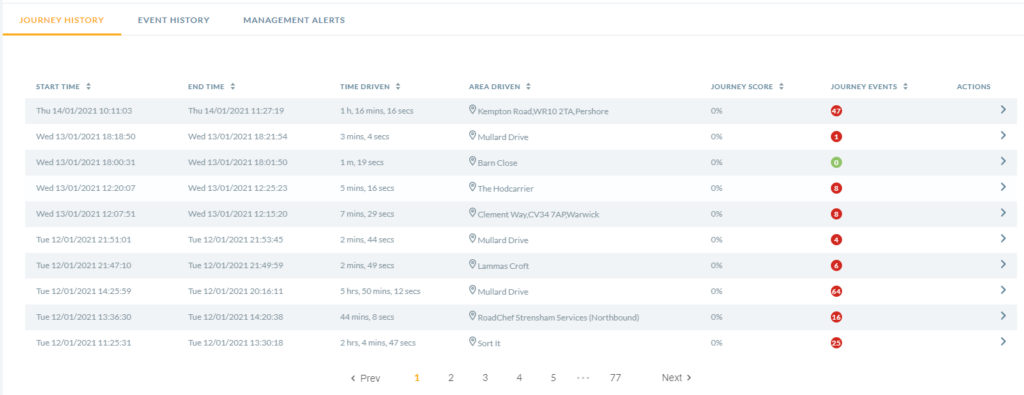
Task: Go to Next page of journeys
Action: click(676, 378)
